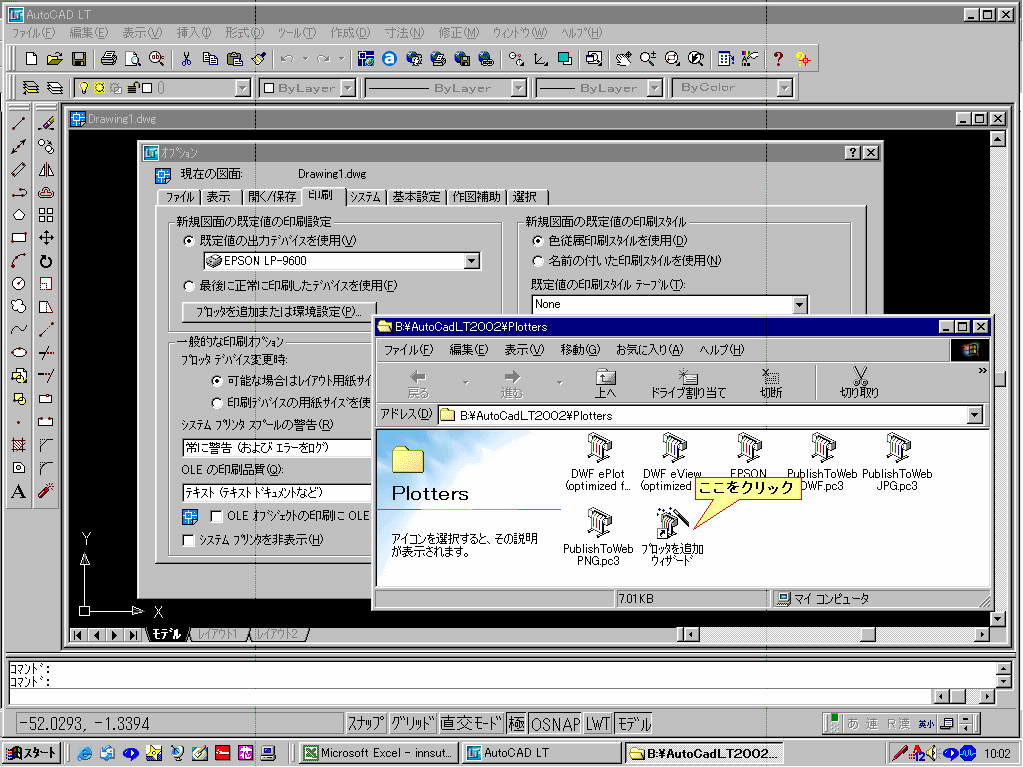Open the ByLayer color dropdown

(348, 88)
